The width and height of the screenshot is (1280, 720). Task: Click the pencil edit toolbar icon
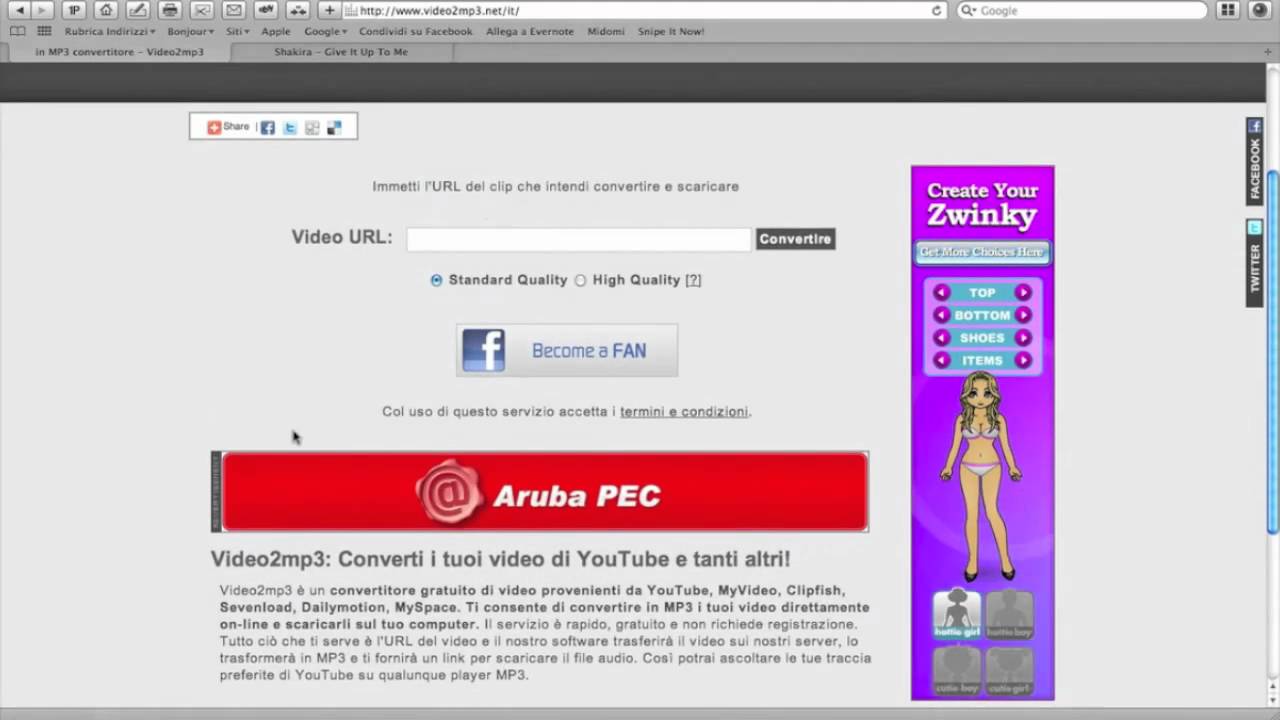click(138, 10)
